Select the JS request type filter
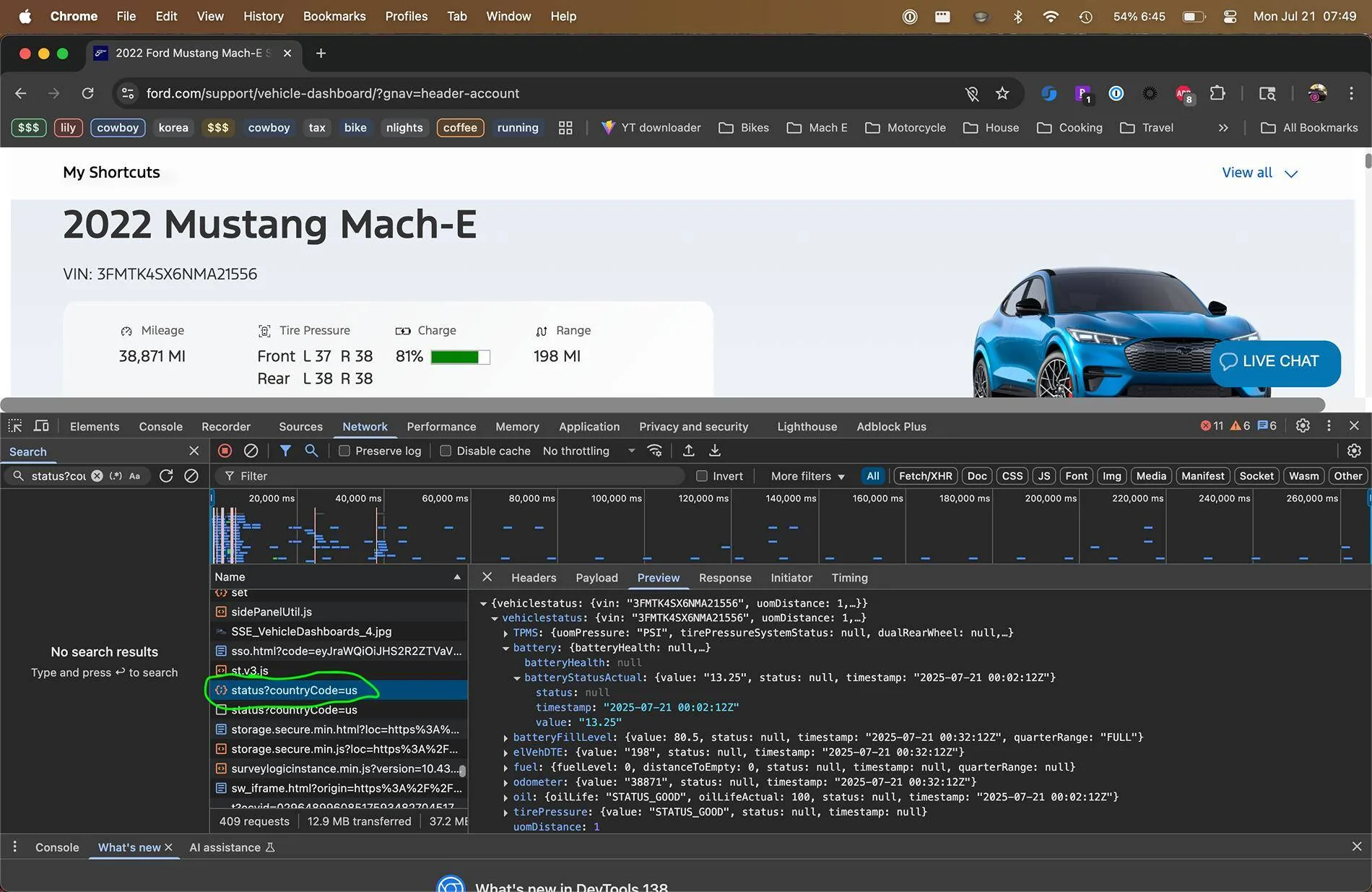Viewport: 1372px width, 892px height. [1043, 476]
